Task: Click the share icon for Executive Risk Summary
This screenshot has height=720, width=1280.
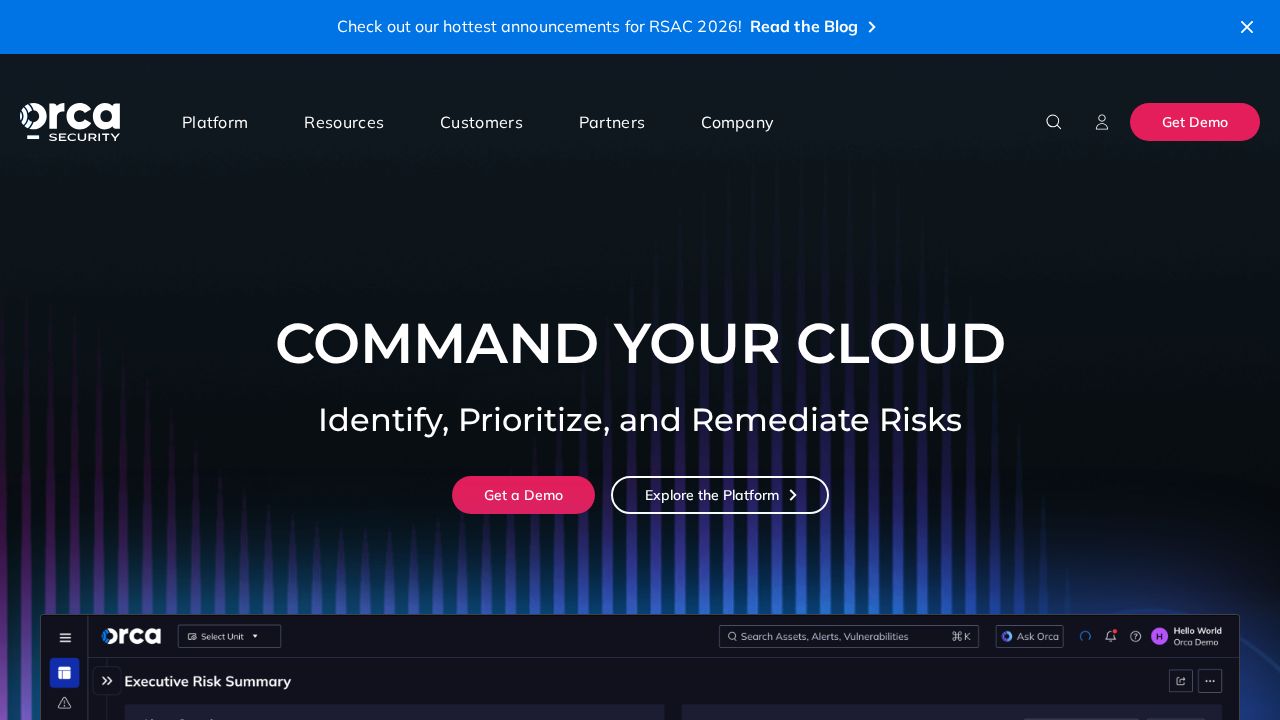Action: [1181, 681]
